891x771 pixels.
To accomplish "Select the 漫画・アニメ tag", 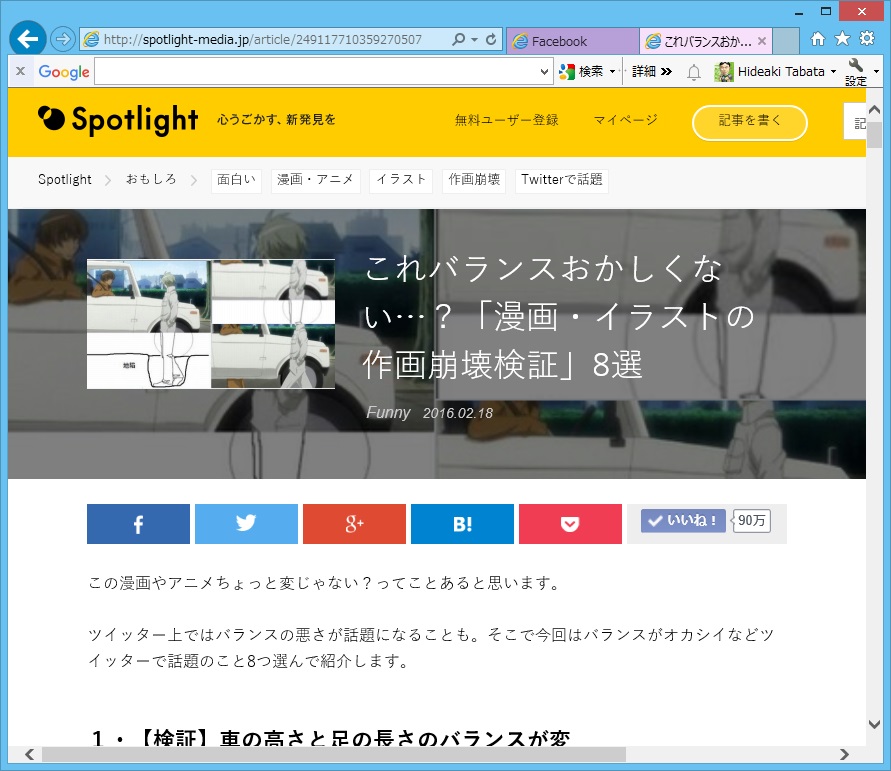I will tap(315, 181).
